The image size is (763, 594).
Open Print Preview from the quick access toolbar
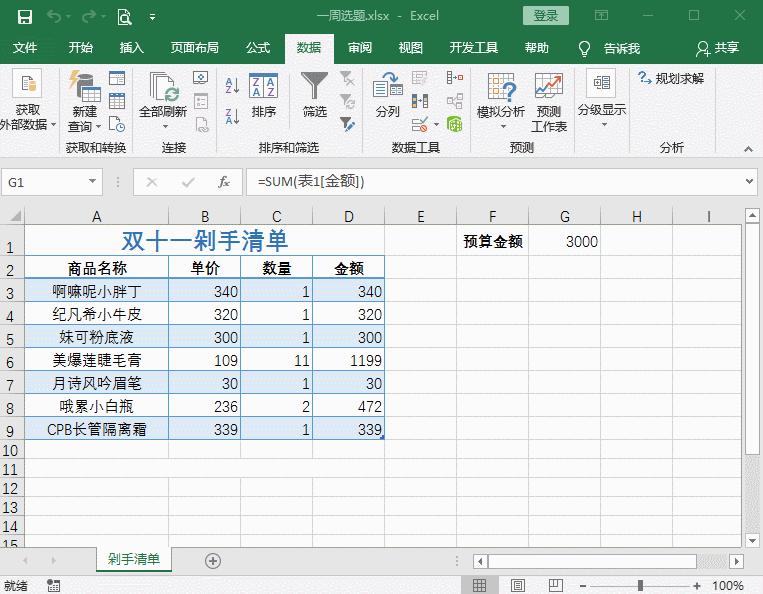tap(125, 17)
